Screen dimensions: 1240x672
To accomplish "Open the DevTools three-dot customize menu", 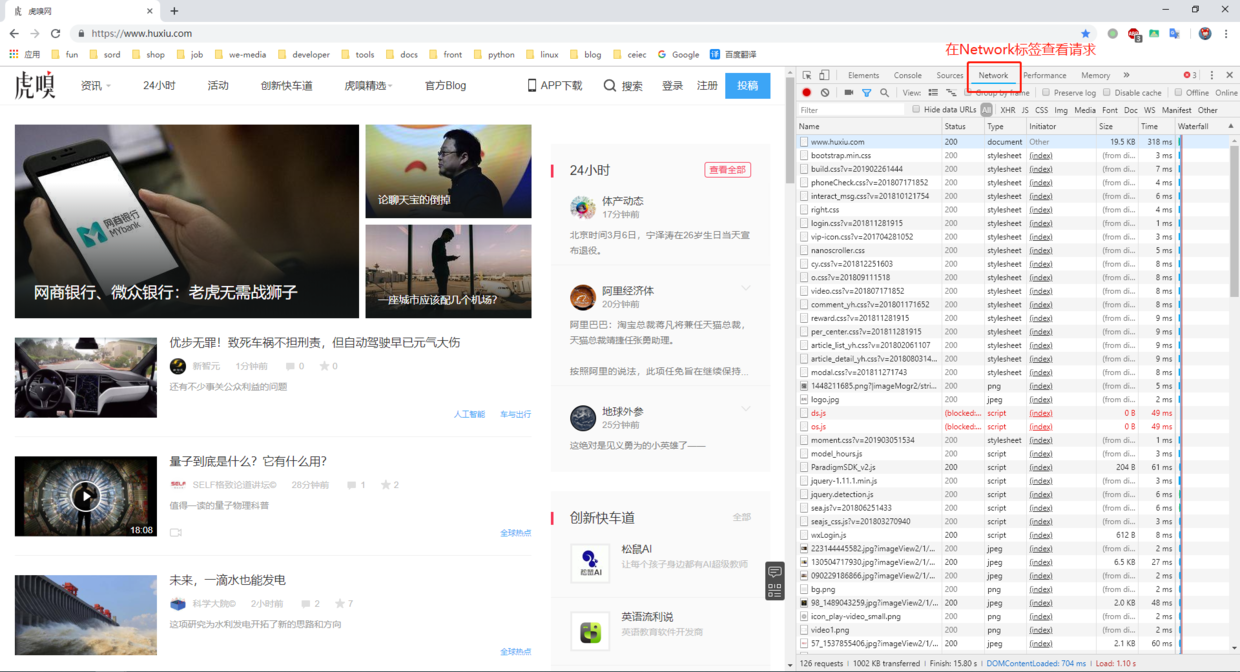I will coord(1212,75).
